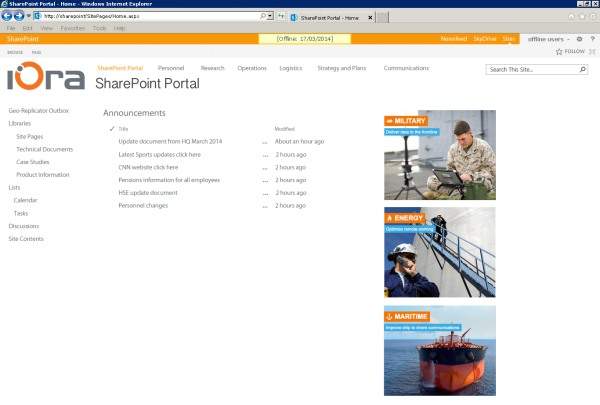The height and width of the screenshot is (405, 600).
Task: Toggle the select-all checkmark in Announcements header
Action: (112, 129)
